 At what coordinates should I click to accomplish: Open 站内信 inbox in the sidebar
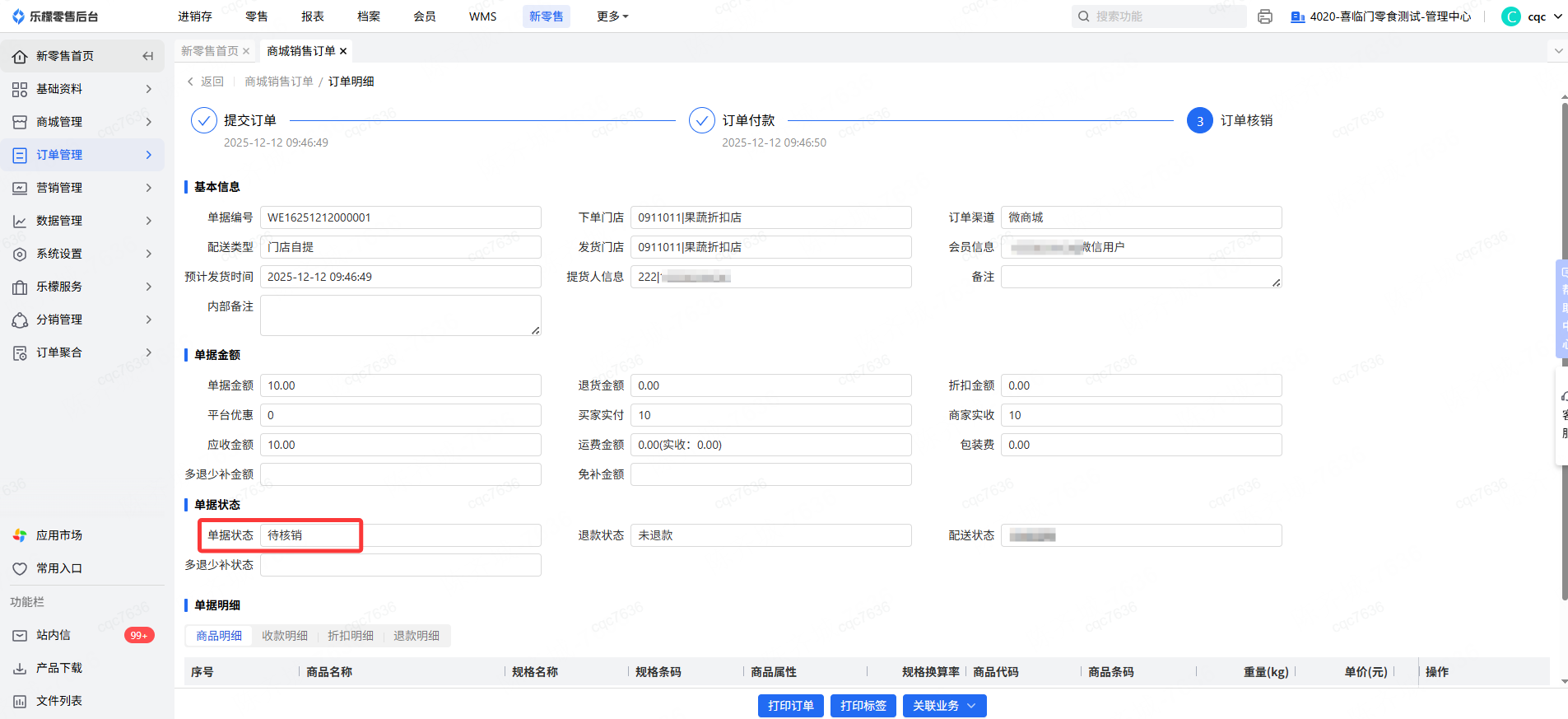pos(54,635)
